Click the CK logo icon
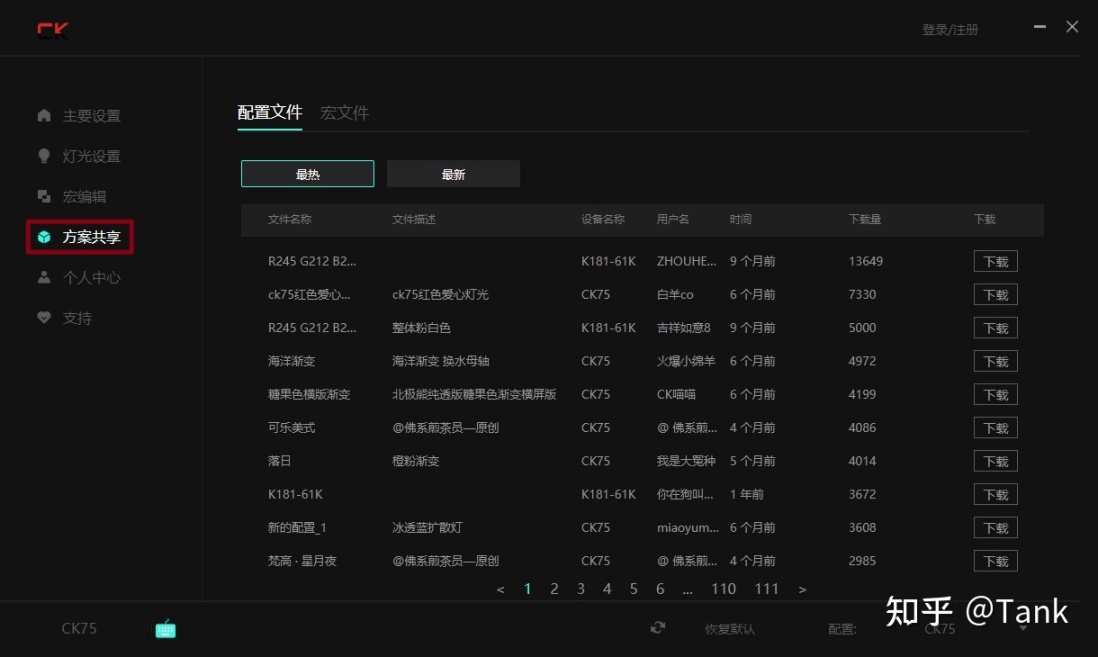 point(53,30)
